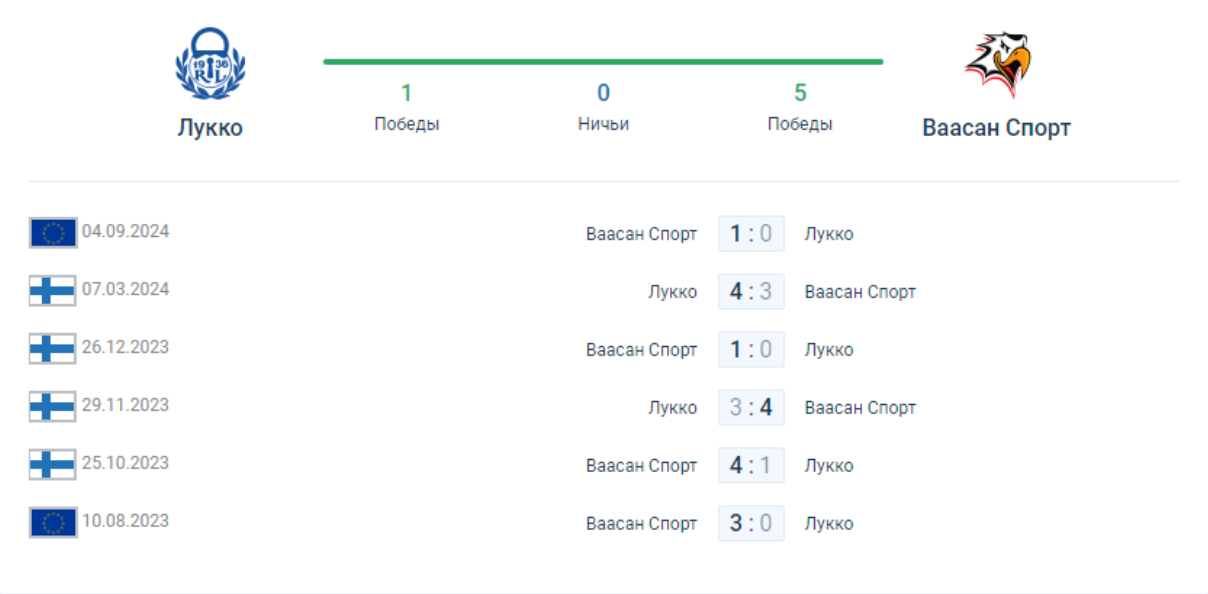Open the 3:0 score from 10.08.2023
The image size is (1208, 594).
pyautogui.click(x=751, y=524)
